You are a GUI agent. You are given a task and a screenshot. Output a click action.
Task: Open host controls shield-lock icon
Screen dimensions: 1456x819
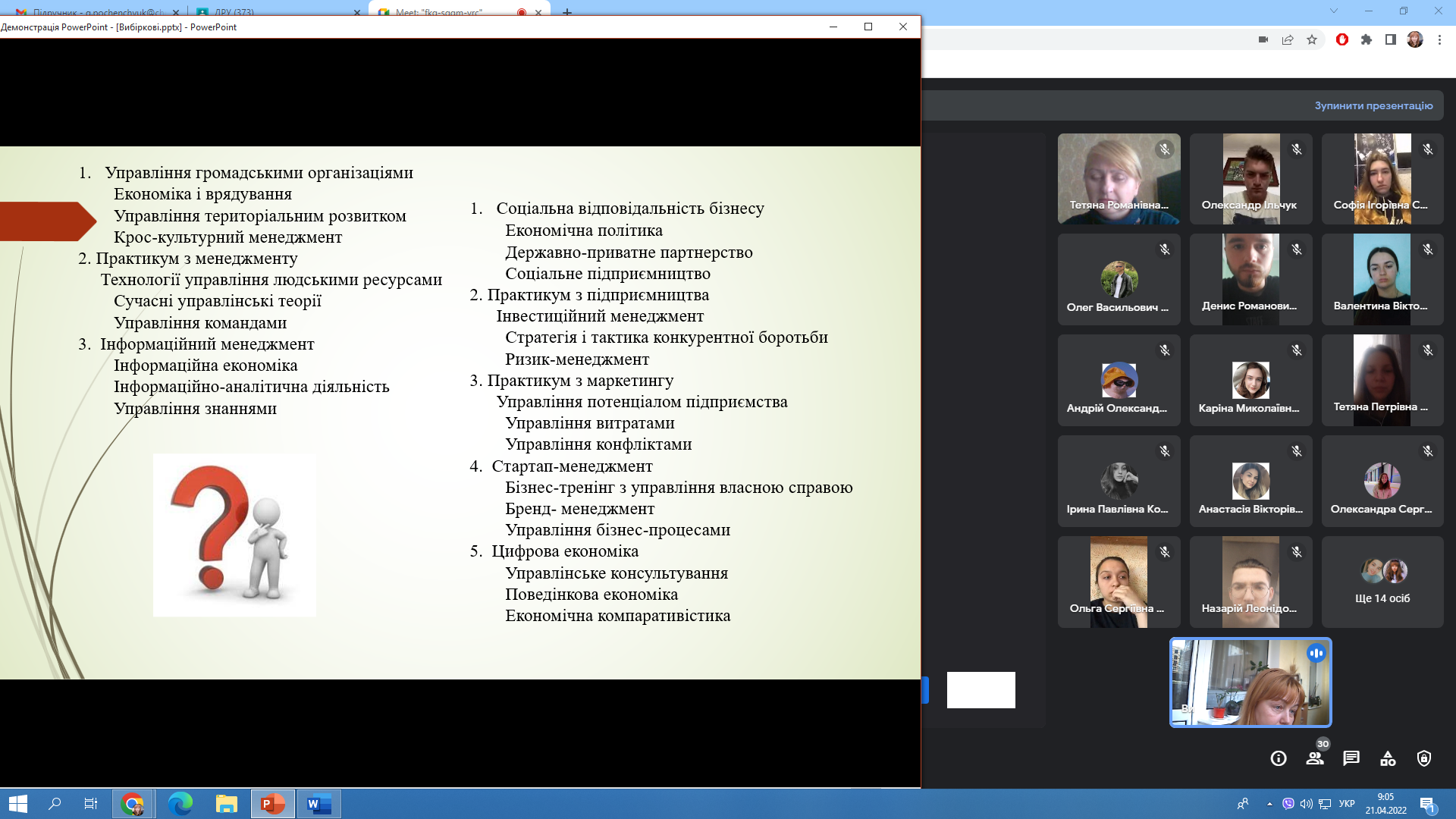click(x=1424, y=758)
